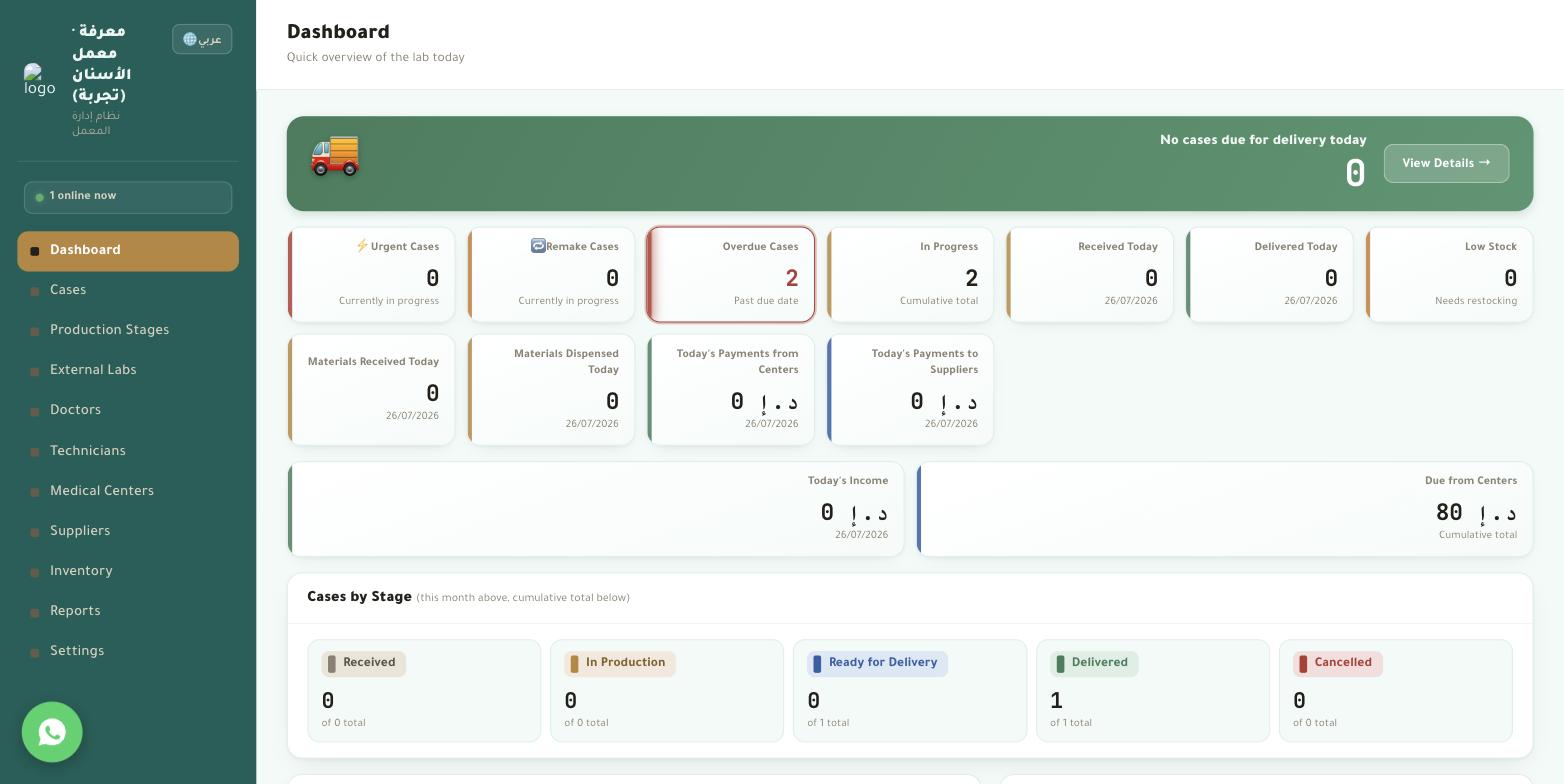The width and height of the screenshot is (1564, 784).
Task: Open Today's Income card
Action: pyautogui.click(x=596, y=509)
